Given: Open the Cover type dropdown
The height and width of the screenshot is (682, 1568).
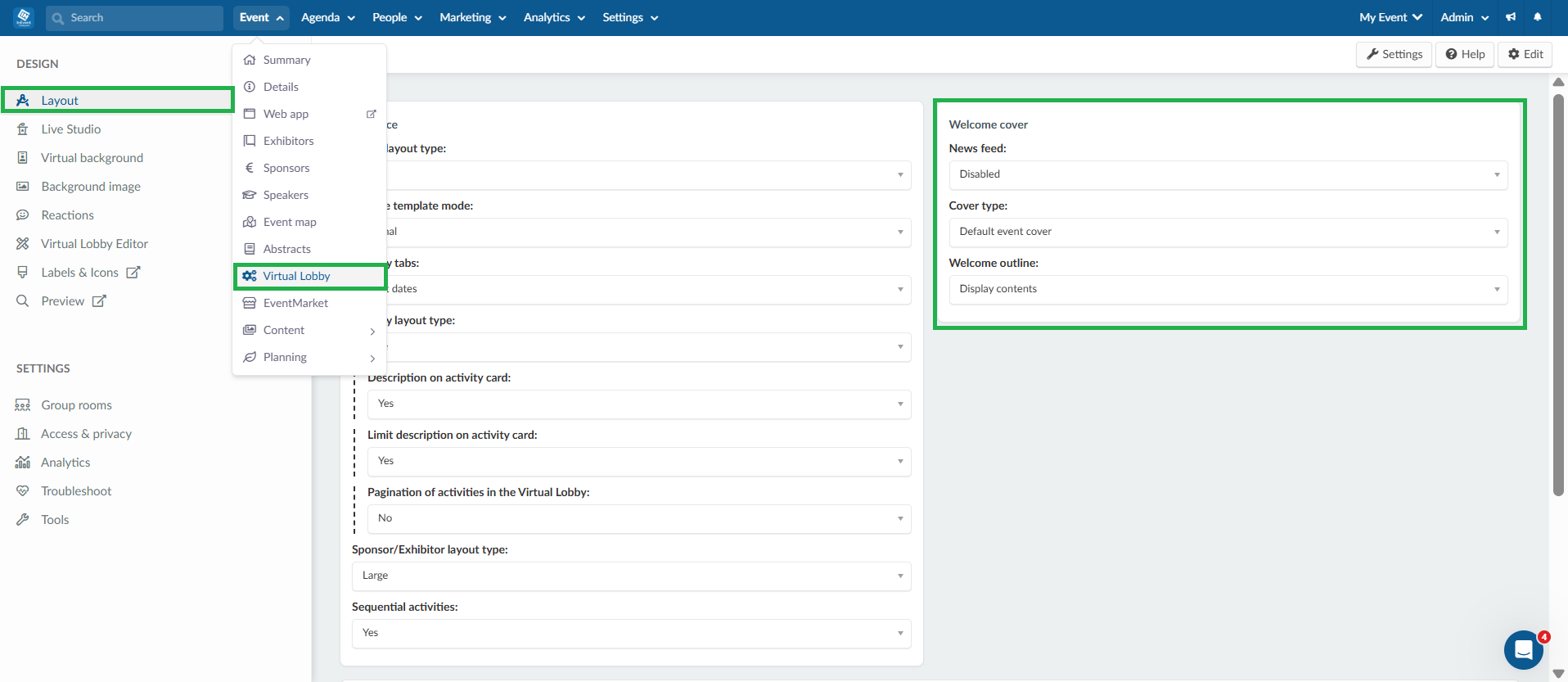Looking at the screenshot, I should pyautogui.click(x=1228, y=232).
